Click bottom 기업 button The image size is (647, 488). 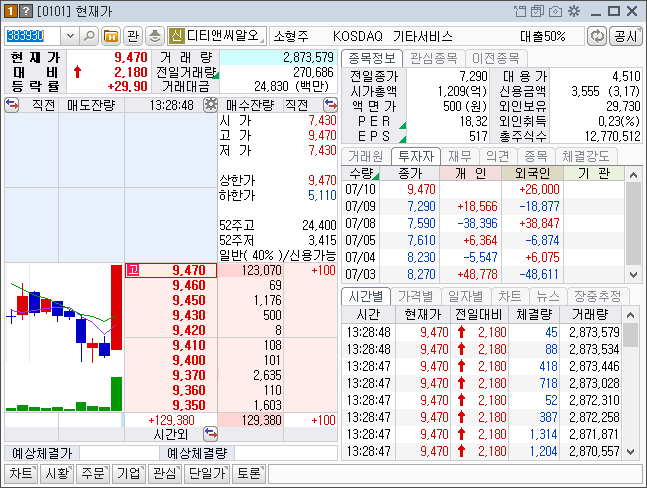(x=129, y=474)
